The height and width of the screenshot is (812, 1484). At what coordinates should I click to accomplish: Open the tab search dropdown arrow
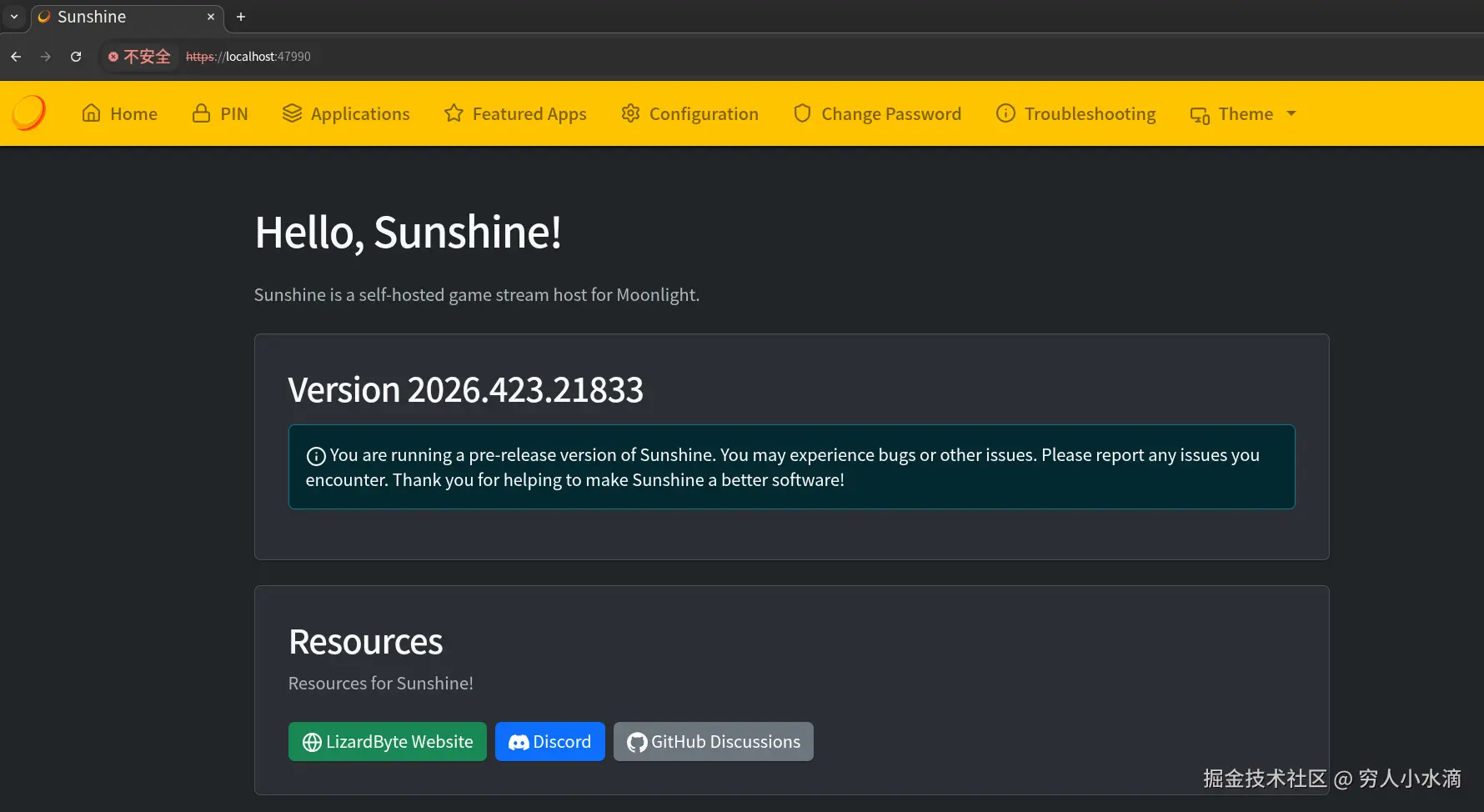coord(14,17)
